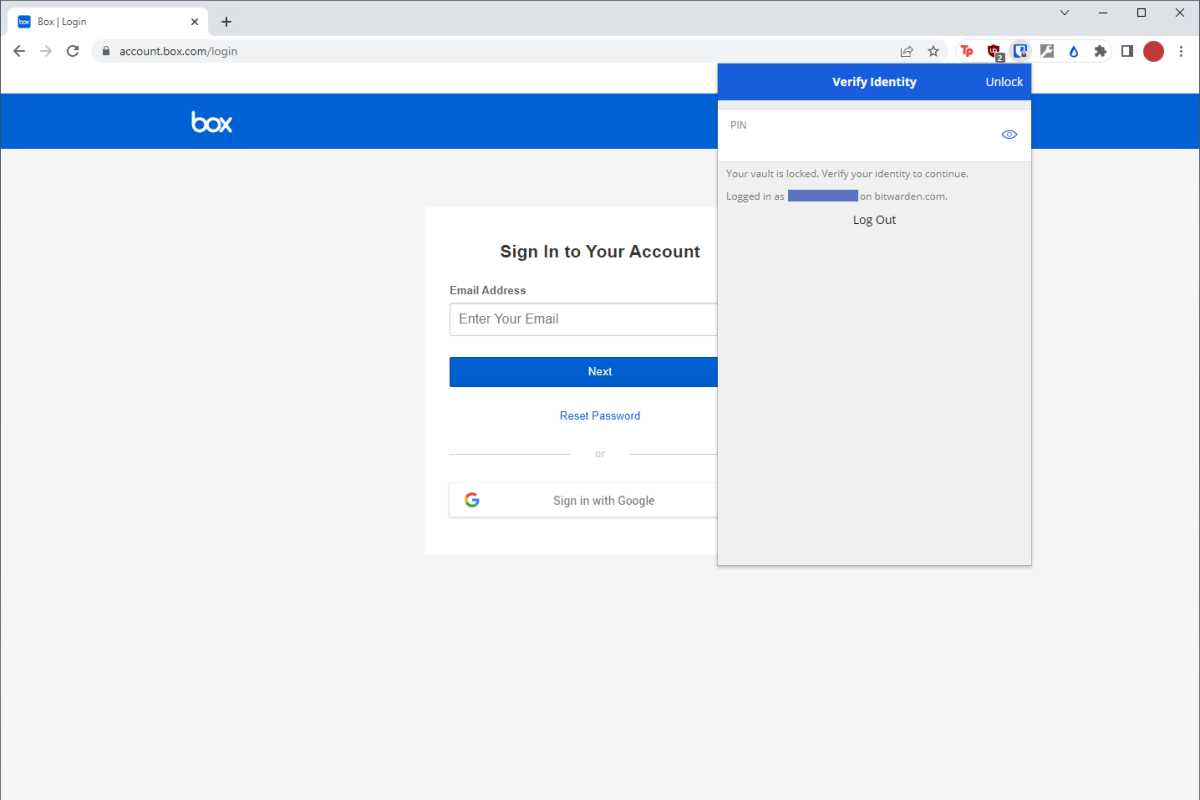The height and width of the screenshot is (800, 1200).
Task: Click the water drop extension icon
Action: click(1072, 50)
